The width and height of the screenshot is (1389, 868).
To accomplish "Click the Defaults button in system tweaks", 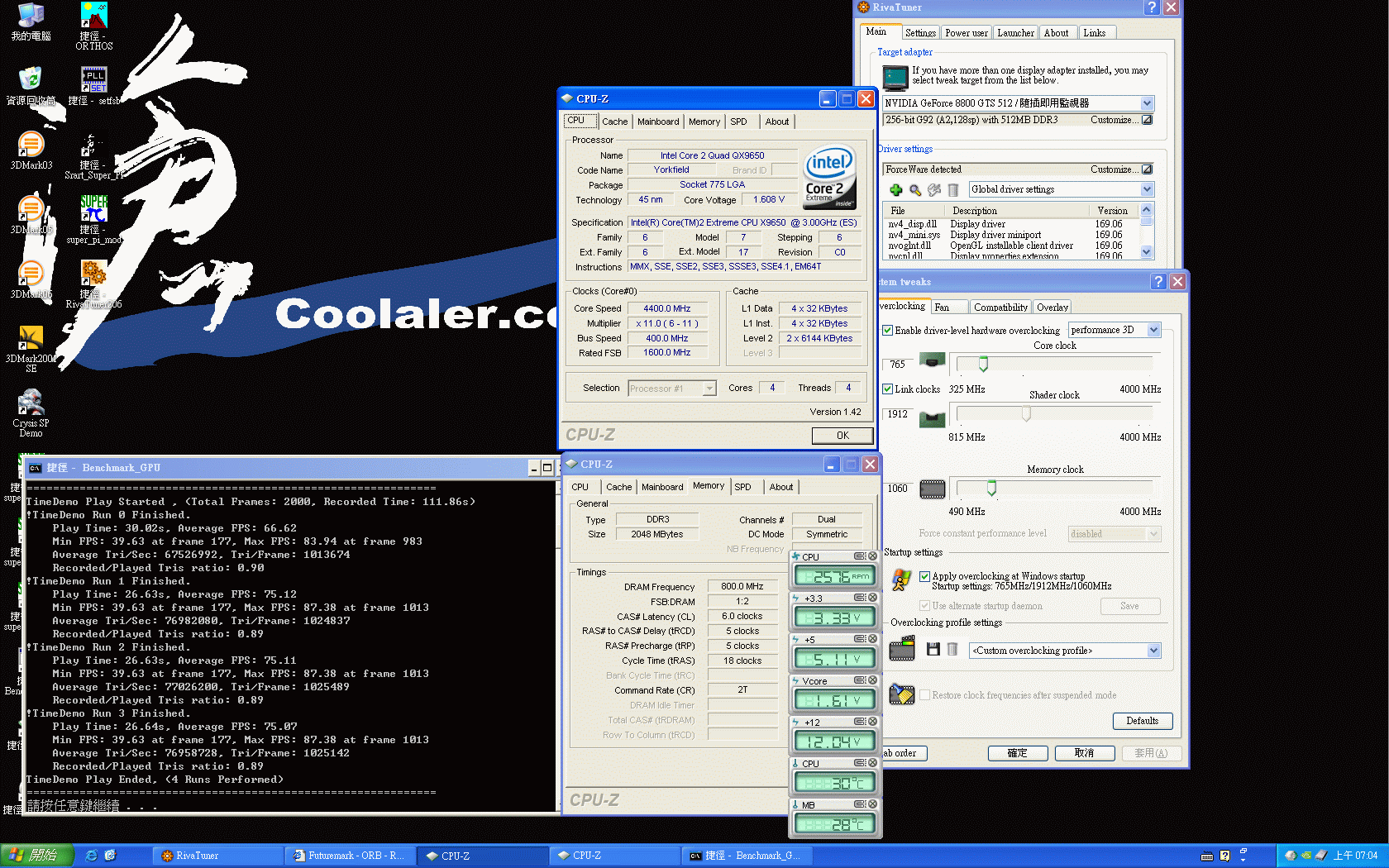I will (x=1143, y=721).
